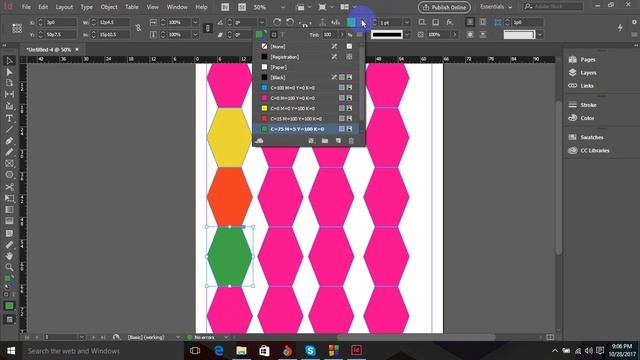Select the C=100 M=0 Y=0 K=0 cyan swatch
The height and width of the screenshot is (360, 640).
pos(307,88)
